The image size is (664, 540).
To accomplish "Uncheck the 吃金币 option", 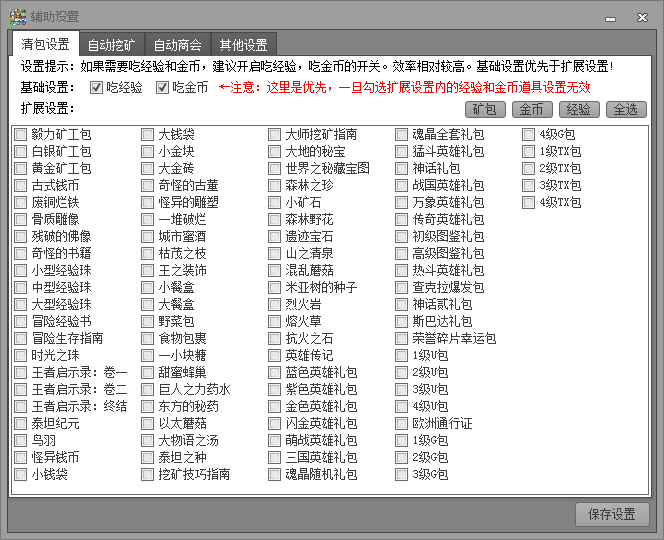I will tap(163, 88).
